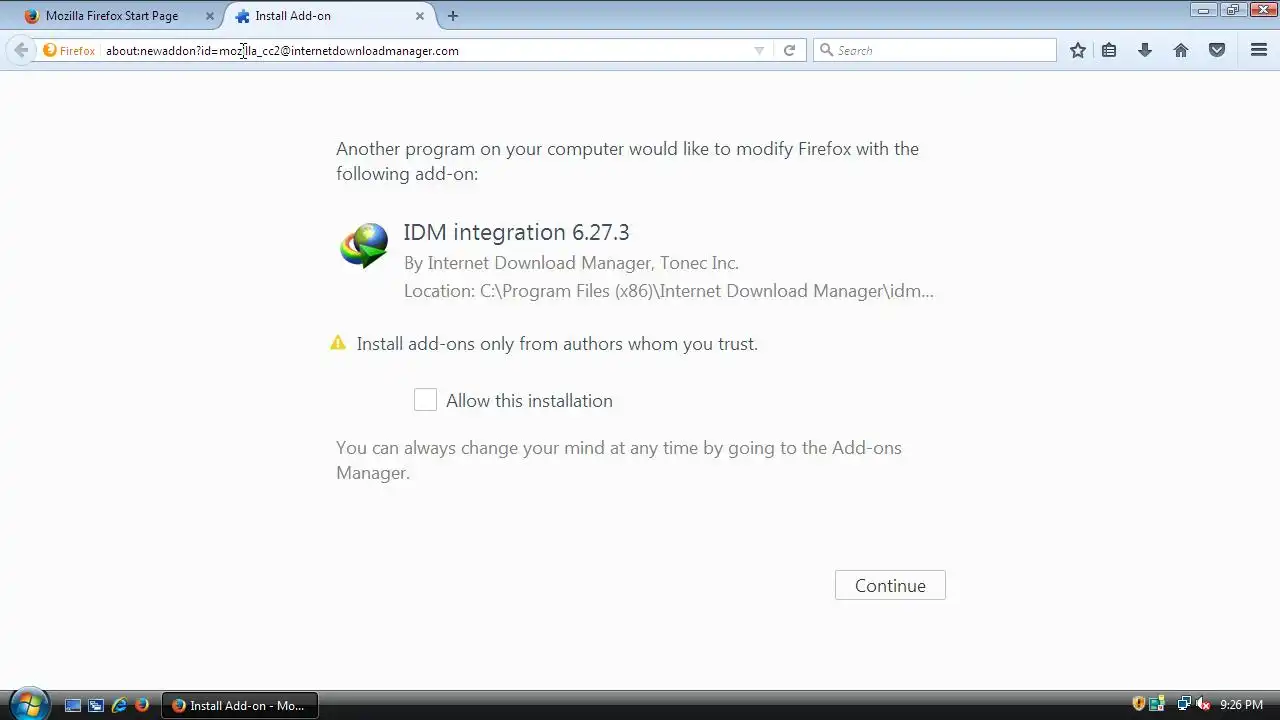
Task: Close the Mozilla Firefox Start Page tab
Action: click(209, 16)
